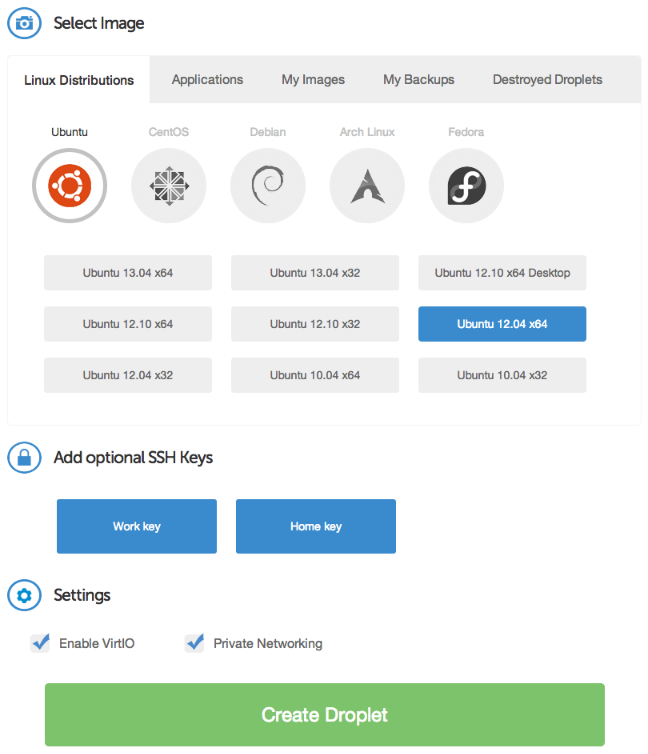Open the Destroyed Droplets tab
This screenshot has height=754, width=648.
point(548,79)
